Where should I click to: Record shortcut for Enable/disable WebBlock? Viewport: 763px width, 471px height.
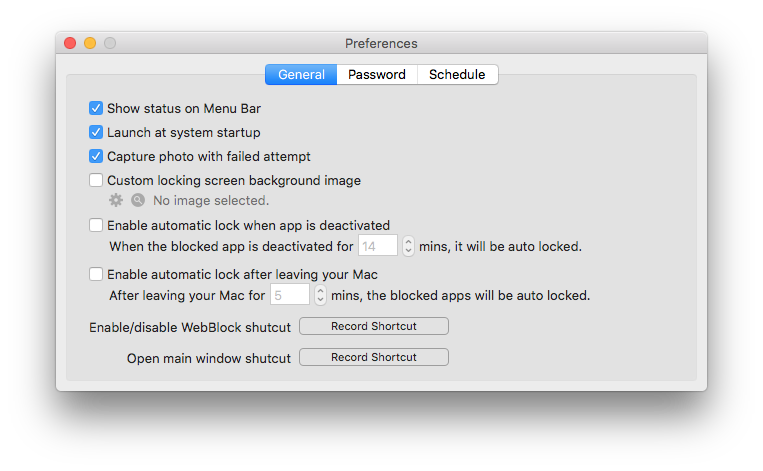coord(374,326)
